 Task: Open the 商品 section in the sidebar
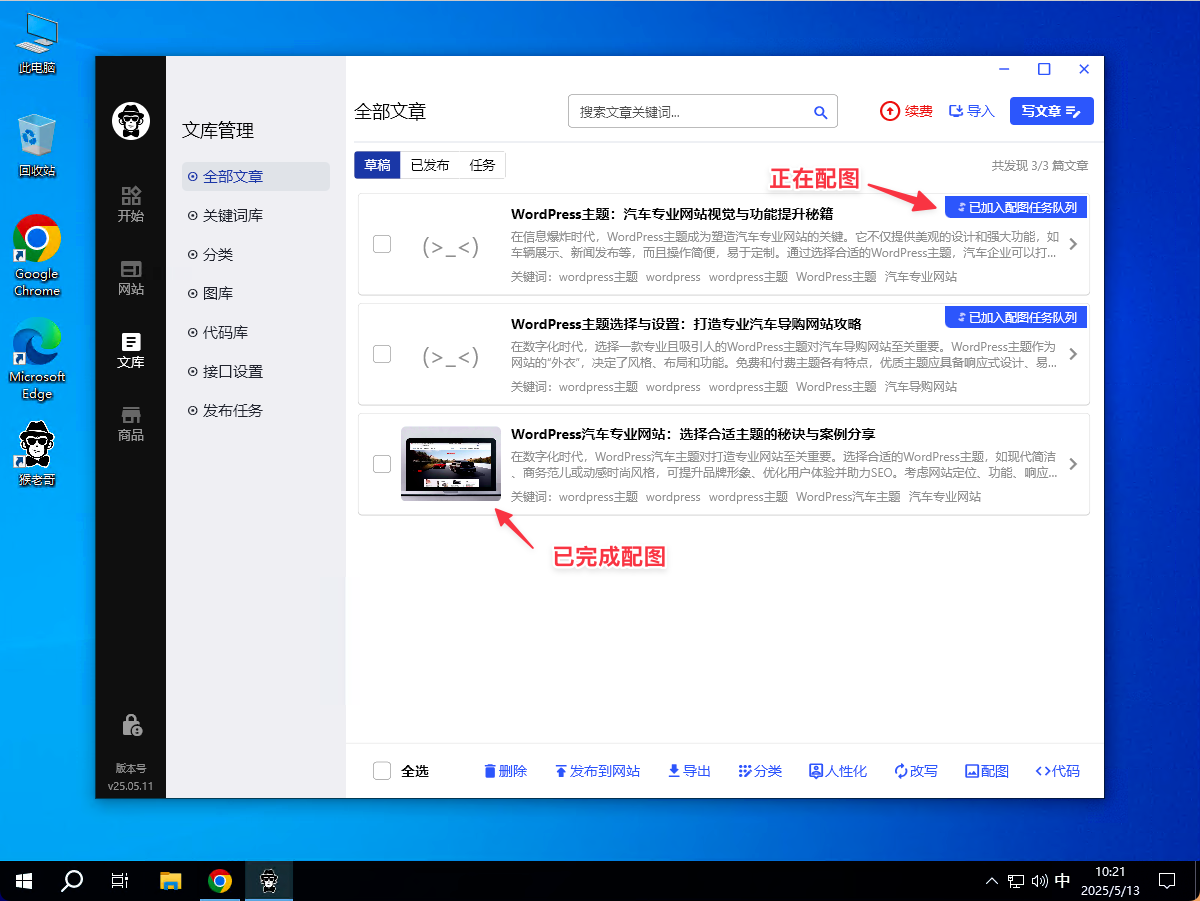pyautogui.click(x=131, y=424)
